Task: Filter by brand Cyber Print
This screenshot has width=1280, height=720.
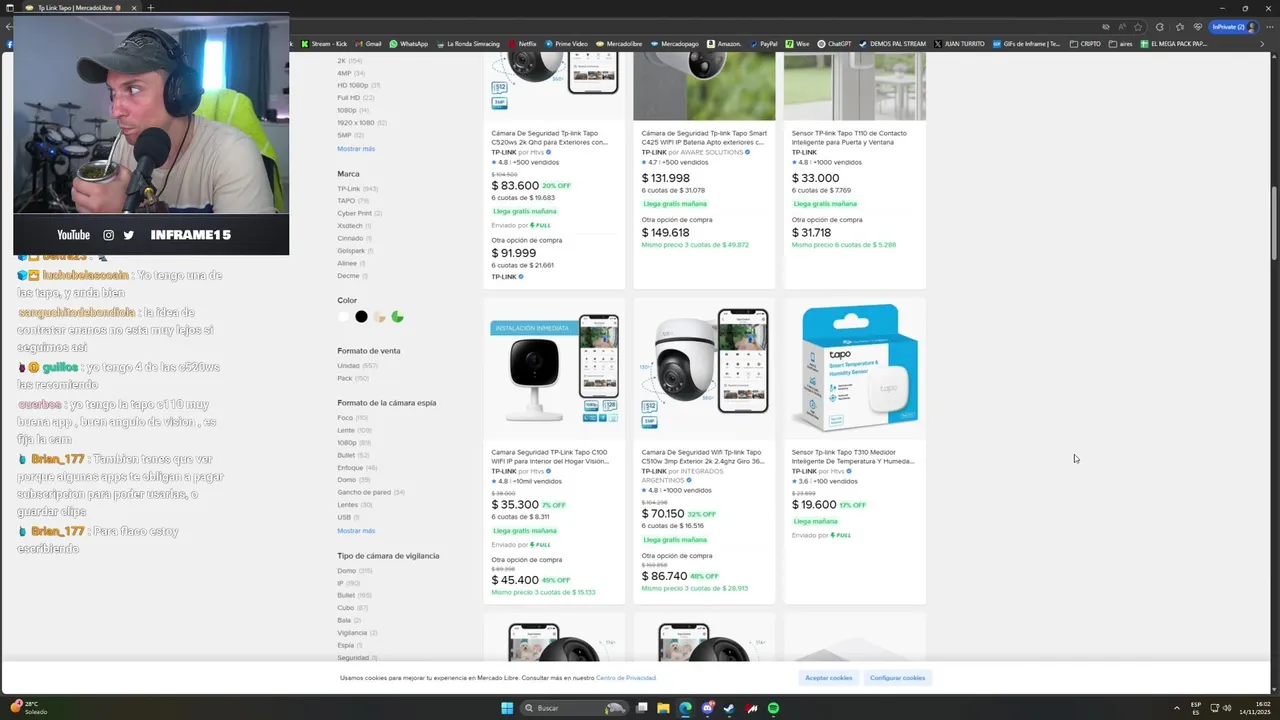Action: tap(359, 213)
